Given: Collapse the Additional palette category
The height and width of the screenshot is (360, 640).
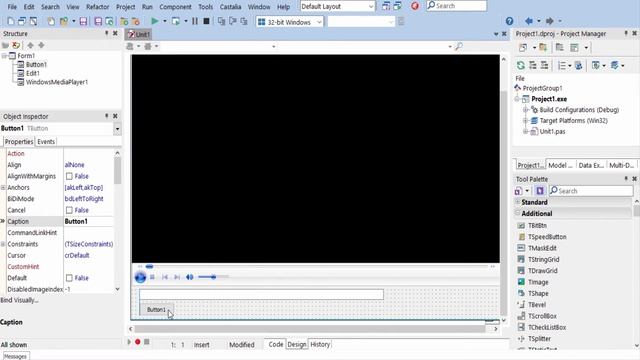Looking at the screenshot, I should 518,213.
